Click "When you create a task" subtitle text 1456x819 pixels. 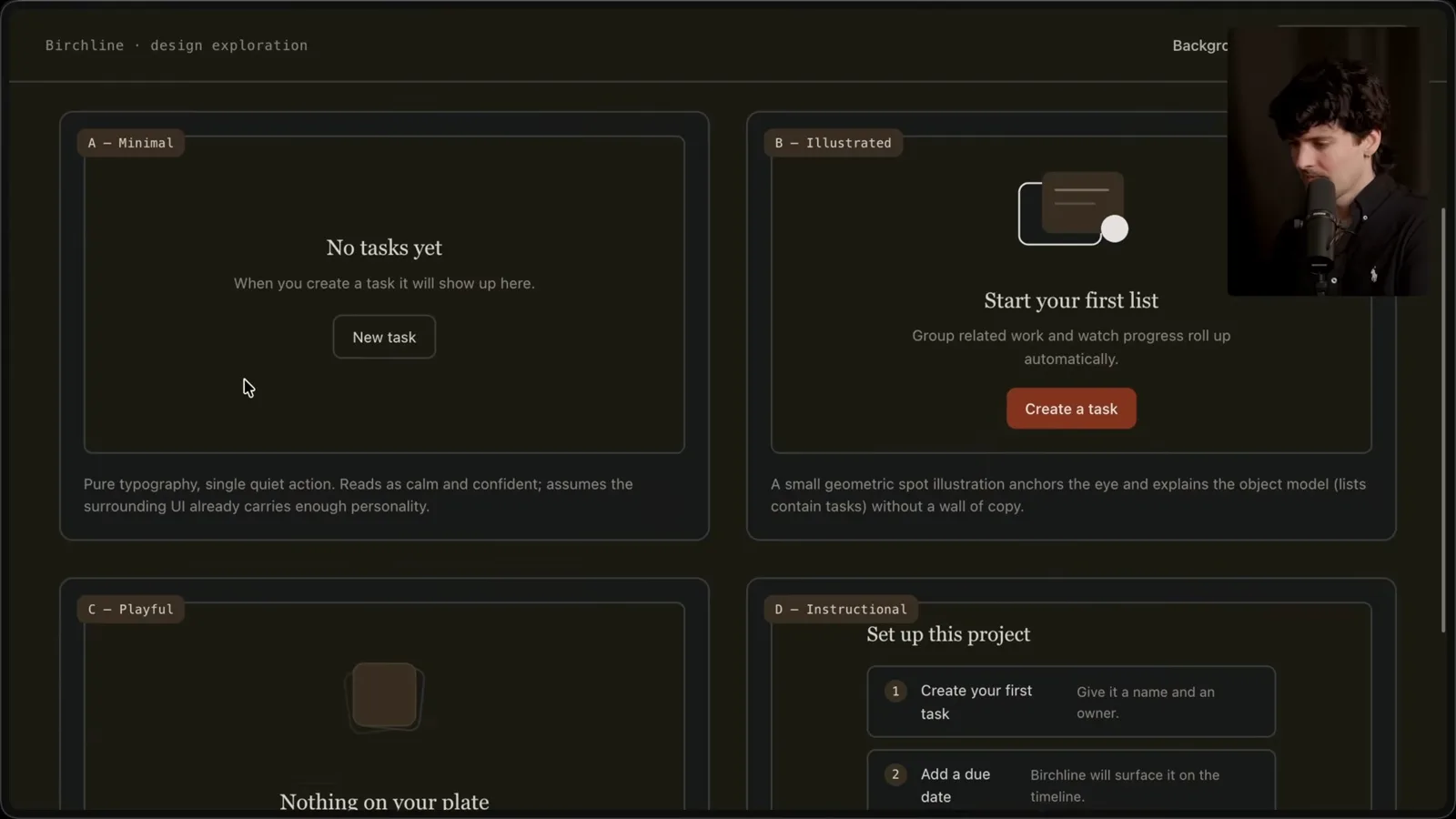(x=384, y=283)
